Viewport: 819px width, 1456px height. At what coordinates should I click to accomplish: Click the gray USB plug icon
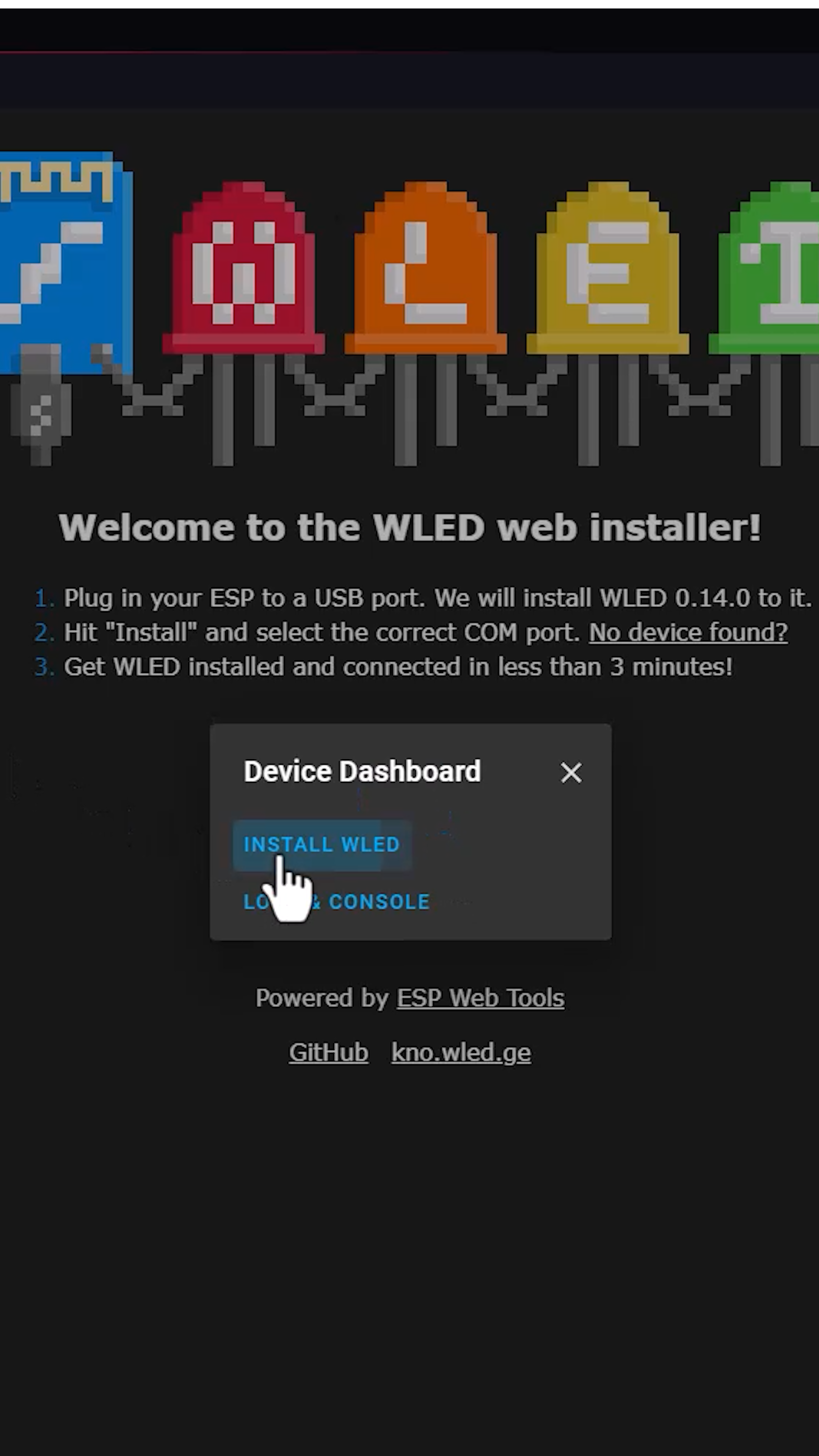(41, 404)
